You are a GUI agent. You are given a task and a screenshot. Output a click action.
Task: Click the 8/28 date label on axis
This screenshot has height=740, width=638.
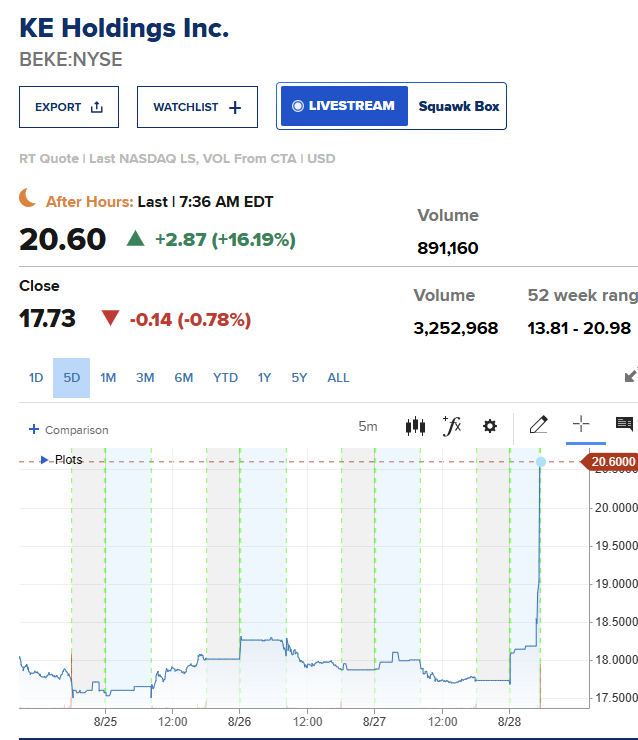(510, 722)
